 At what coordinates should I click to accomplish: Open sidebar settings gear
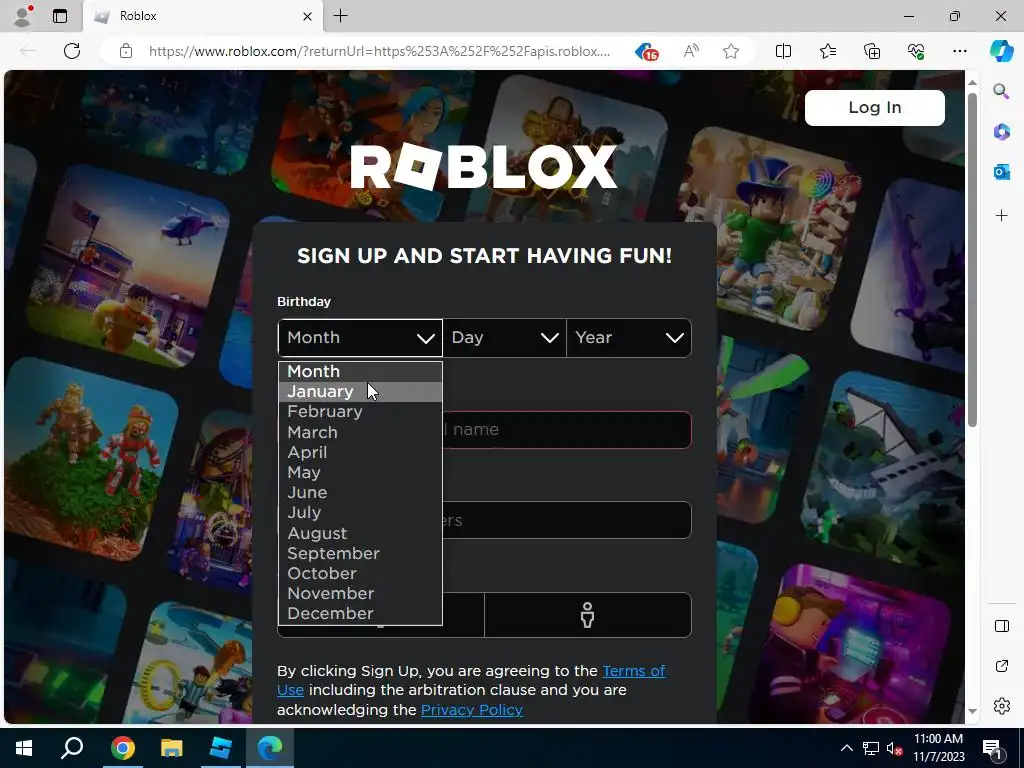tap(1001, 706)
